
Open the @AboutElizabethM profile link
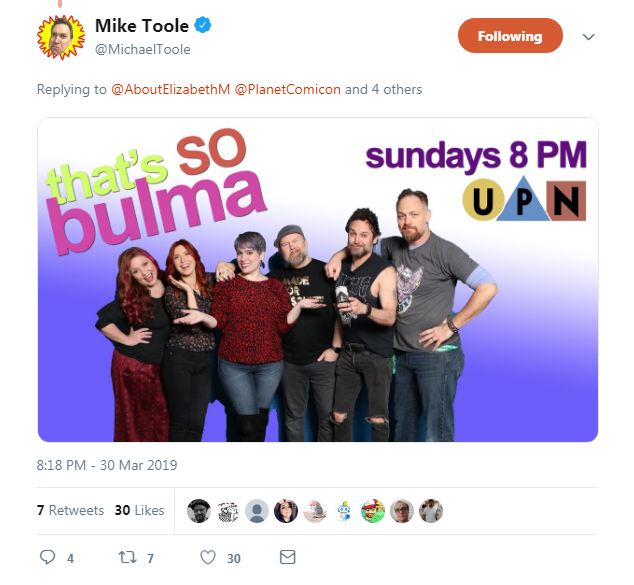pyautogui.click(x=170, y=89)
